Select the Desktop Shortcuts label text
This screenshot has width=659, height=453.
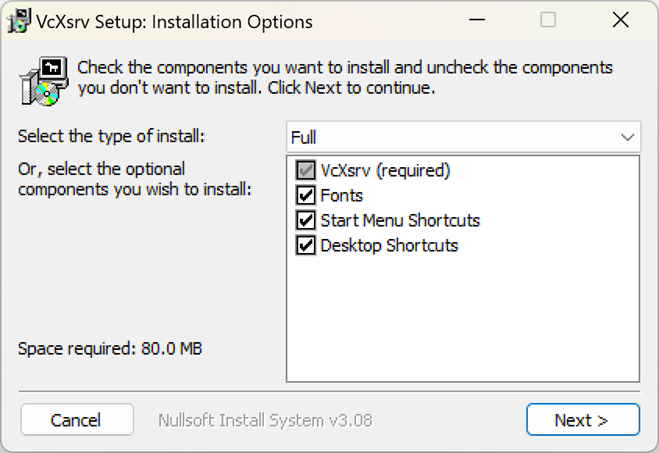(389, 246)
